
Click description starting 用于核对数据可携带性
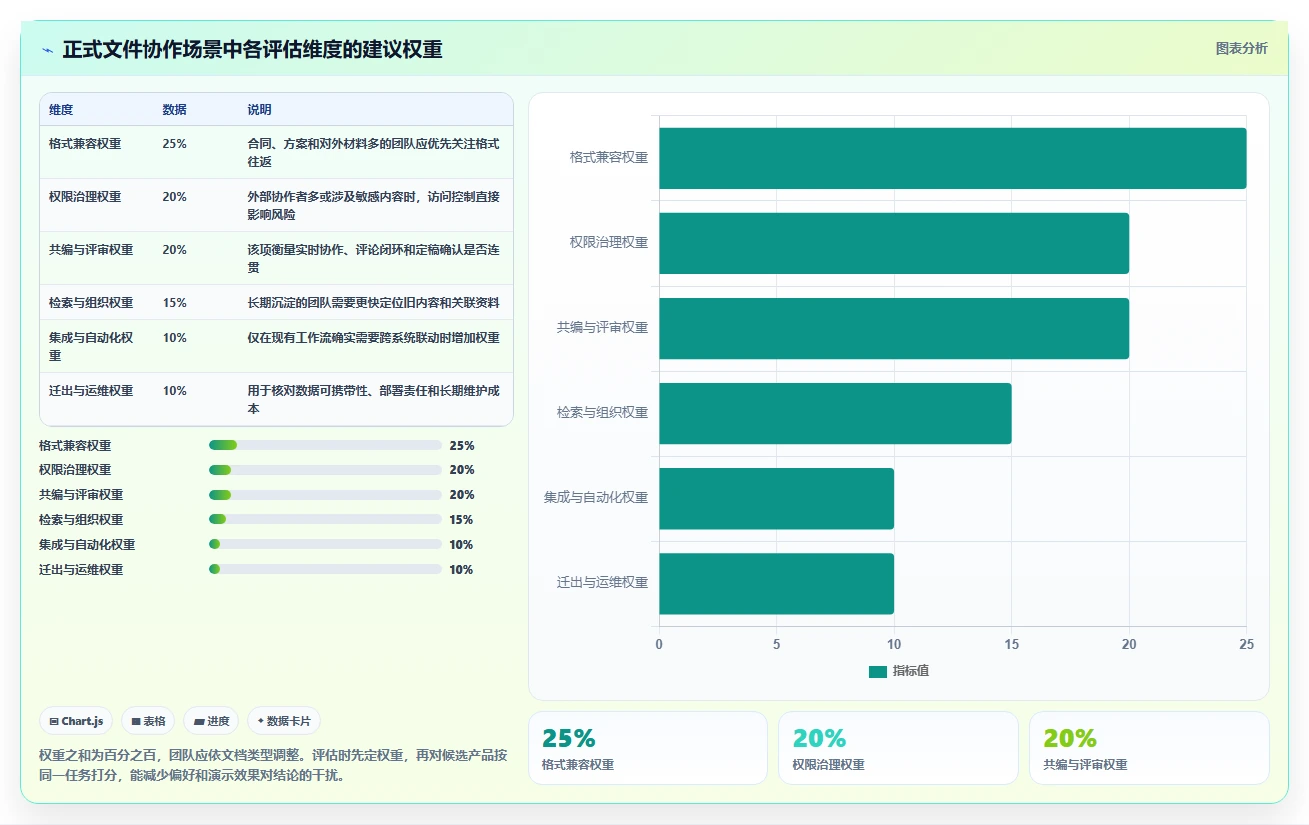[374, 400]
